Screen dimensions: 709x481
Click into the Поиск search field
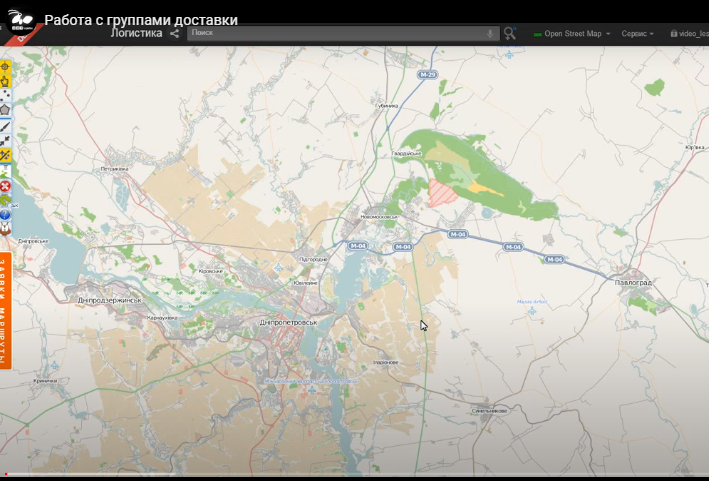[x=343, y=33]
